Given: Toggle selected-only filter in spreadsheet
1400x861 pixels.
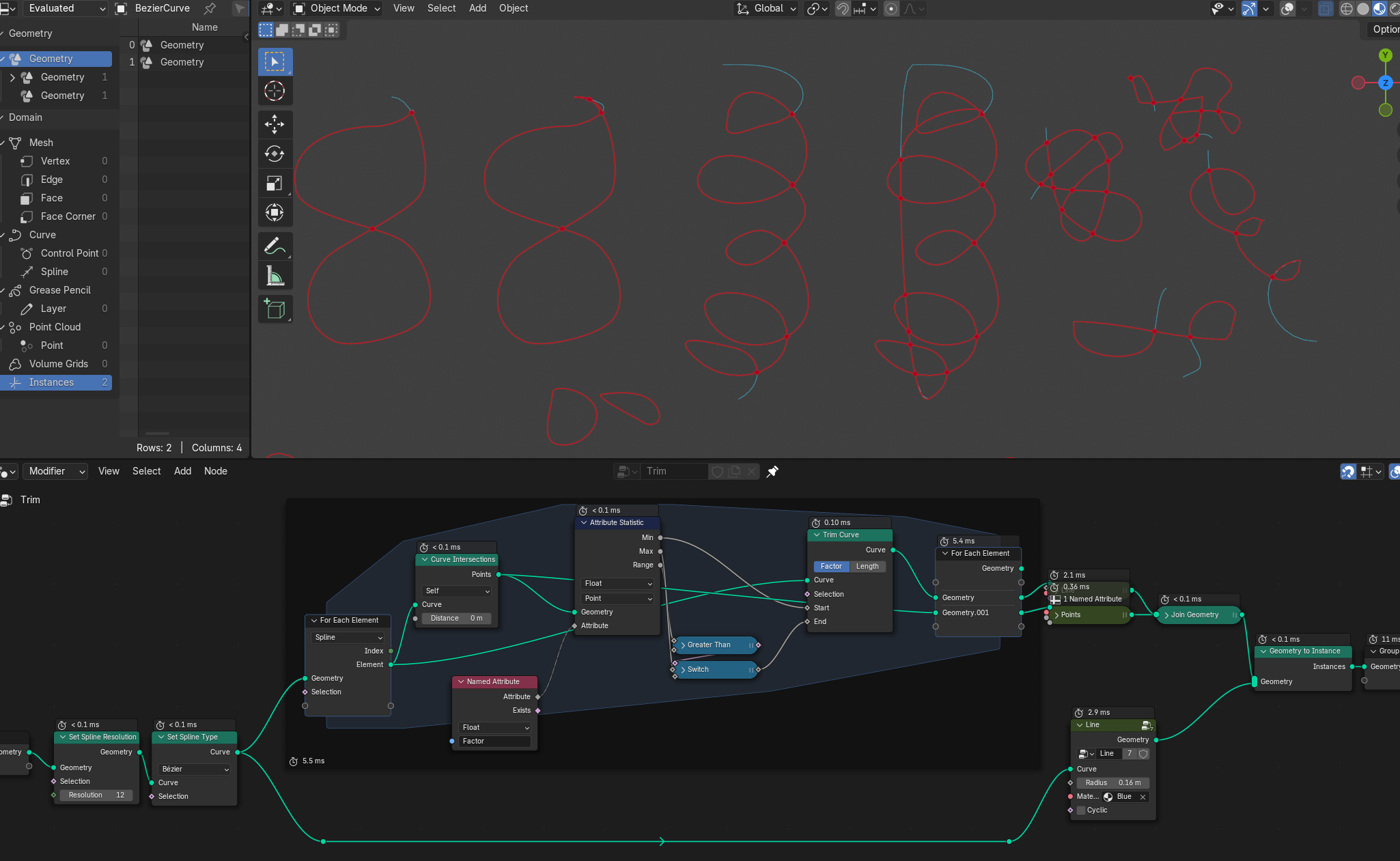Looking at the screenshot, I should pyautogui.click(x=240, y=8).
